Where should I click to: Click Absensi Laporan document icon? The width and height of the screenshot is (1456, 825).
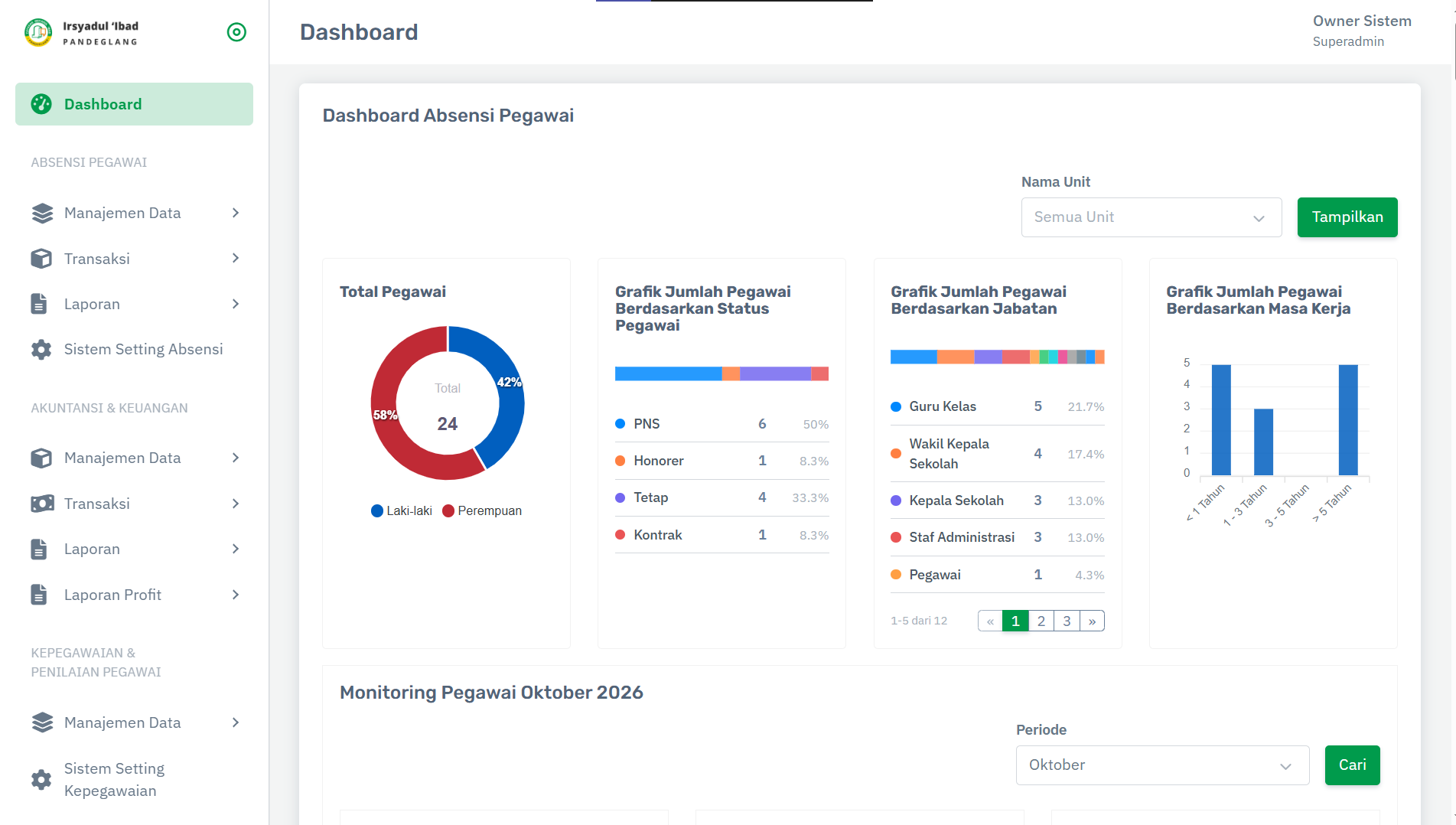point(39,304)
